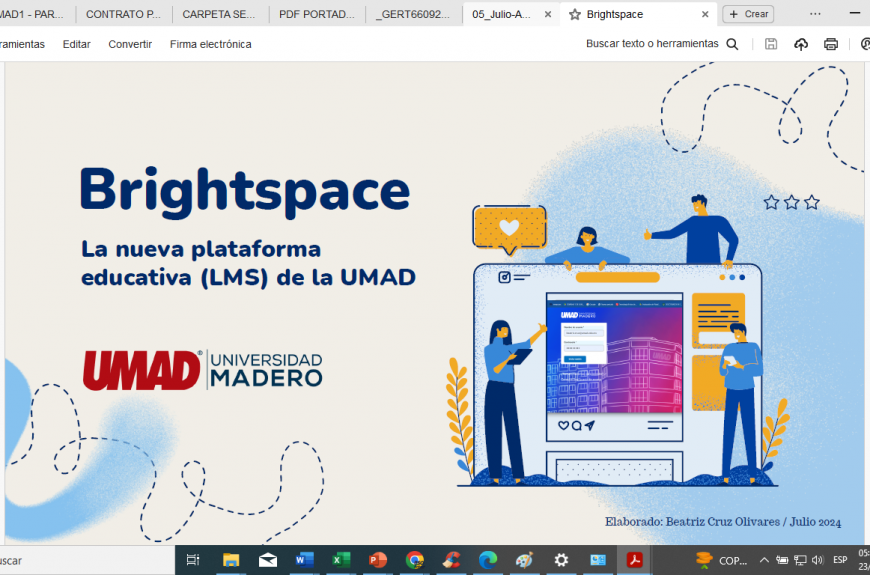The image size is (870, 575).
Task: Close the 05_Julio-A... tab
Action: pos(547,14)
